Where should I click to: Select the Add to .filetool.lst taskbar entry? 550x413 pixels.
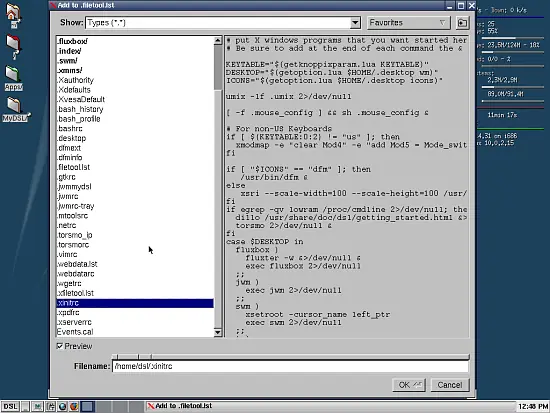click(180, 406)
